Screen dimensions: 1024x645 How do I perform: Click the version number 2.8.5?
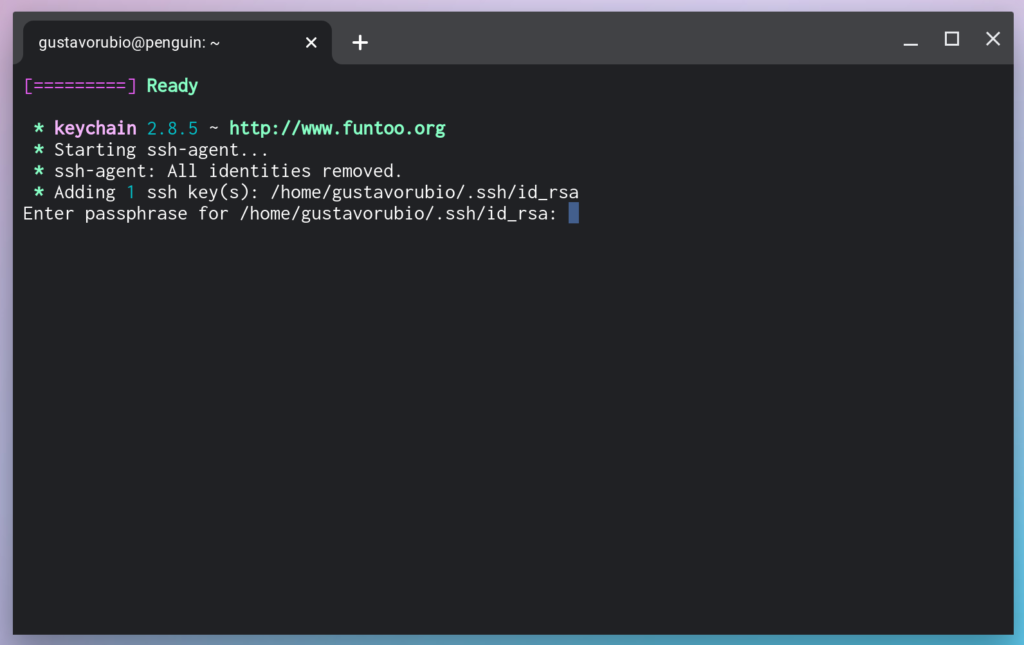(x=172, y=128)
